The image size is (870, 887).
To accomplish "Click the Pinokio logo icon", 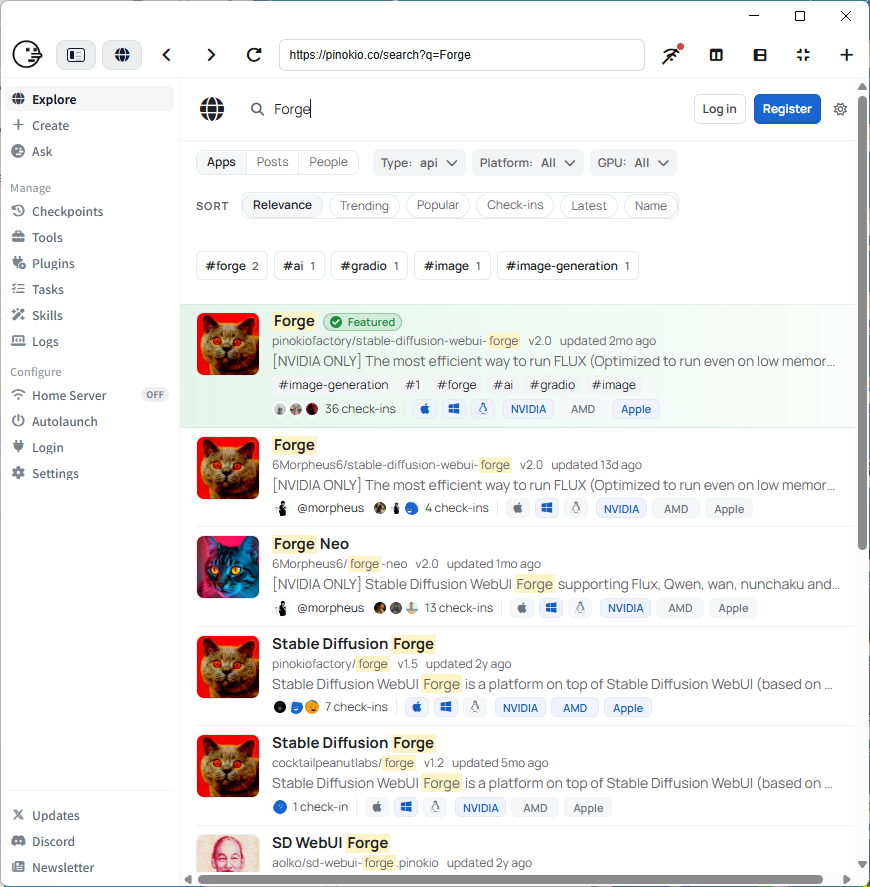I will [27, 54].
